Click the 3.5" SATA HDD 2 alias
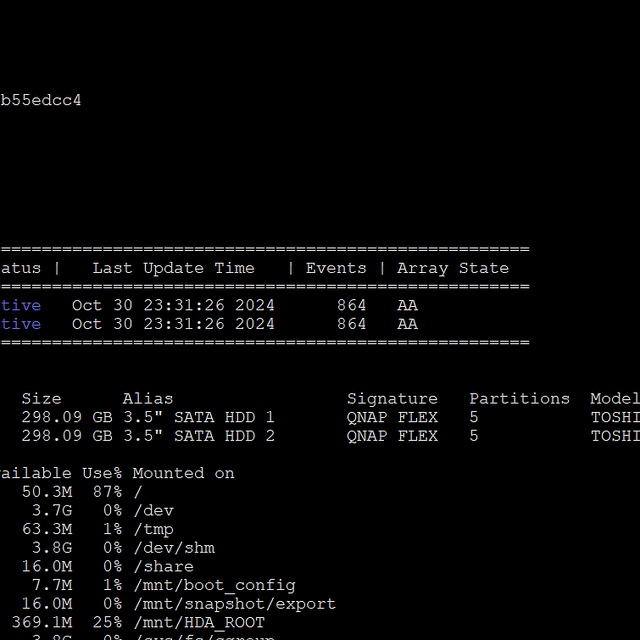Image resolution: width=640 pixels, height=640 pixels. click(x=198, y=436)
